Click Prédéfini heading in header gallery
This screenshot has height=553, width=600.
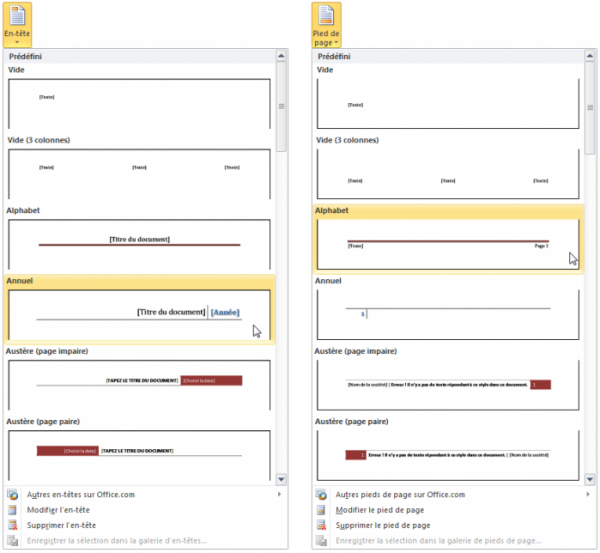tap(26, 56)
